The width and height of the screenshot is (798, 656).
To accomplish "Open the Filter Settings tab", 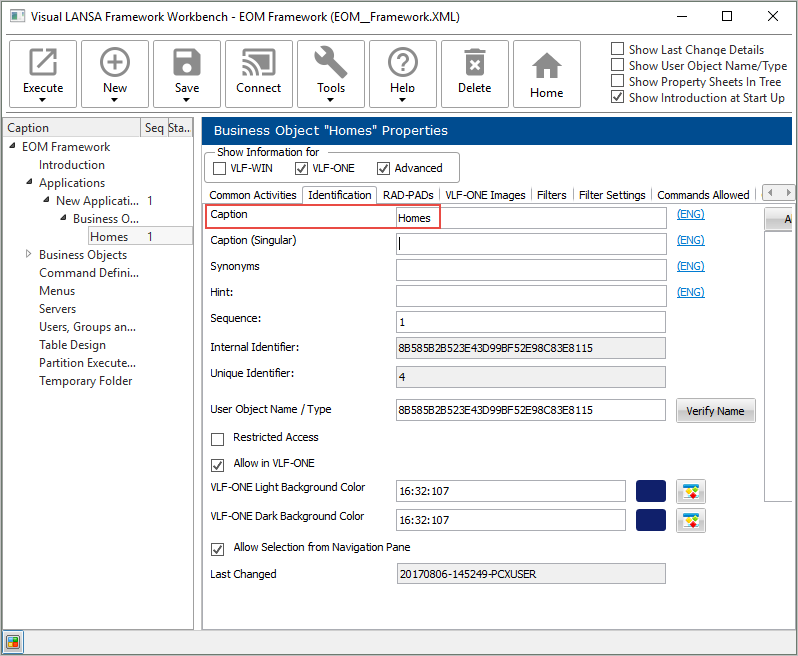I will pyautogui.click(x=611, y=195).
